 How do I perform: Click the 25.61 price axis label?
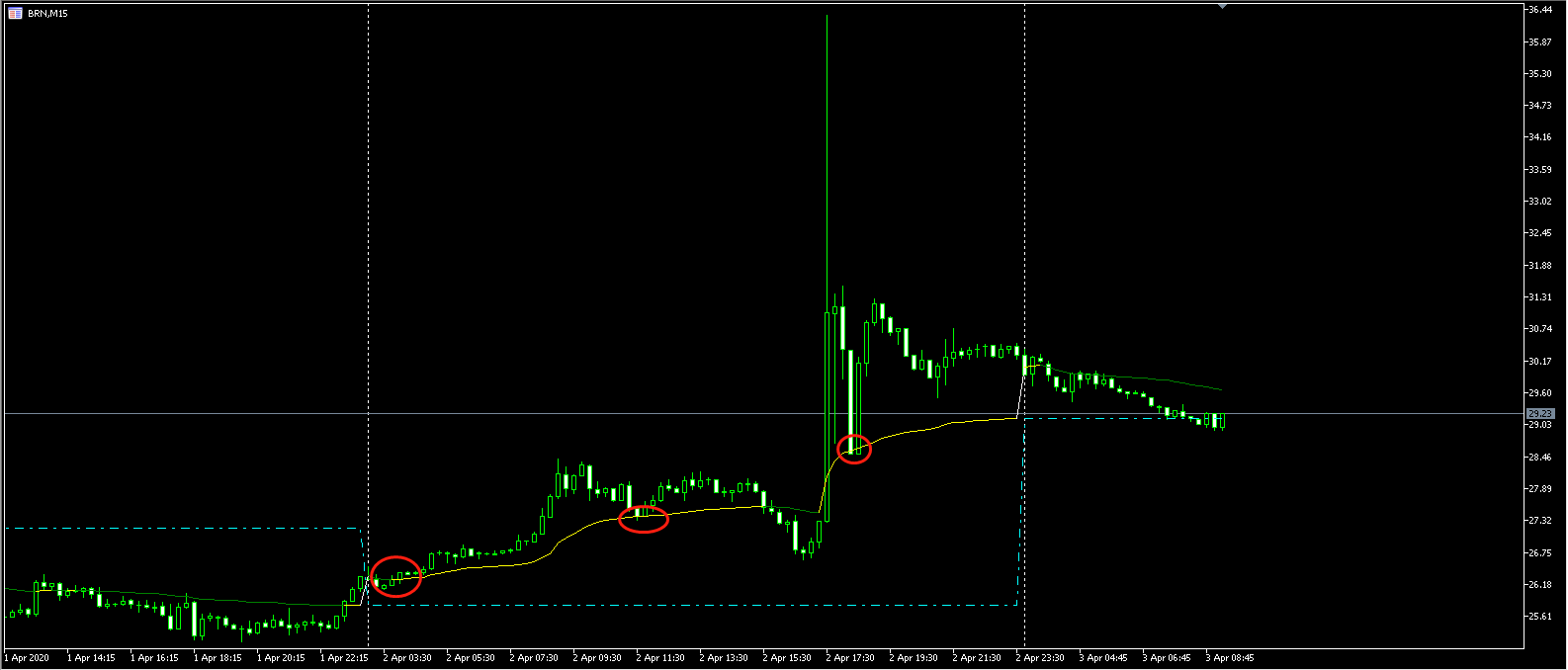[x=1539, y=617]
